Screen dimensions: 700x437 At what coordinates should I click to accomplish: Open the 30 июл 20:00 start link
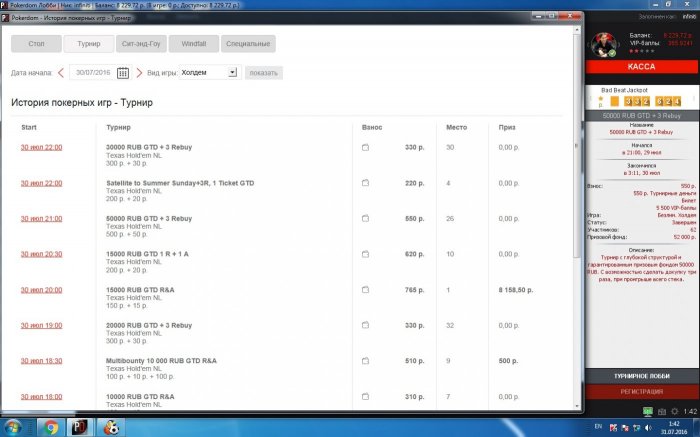pyautogui.click(x=42, y=290)
